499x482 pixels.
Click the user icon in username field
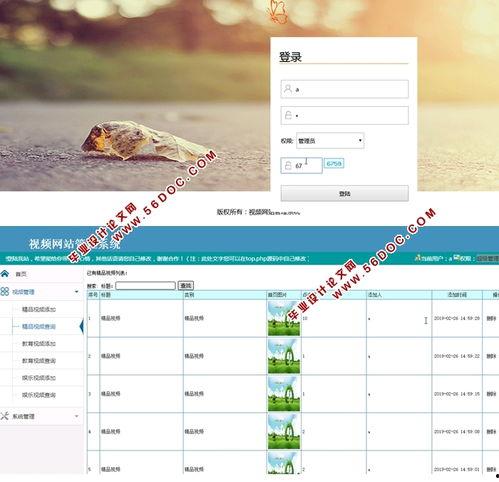(x=288, y=89)
